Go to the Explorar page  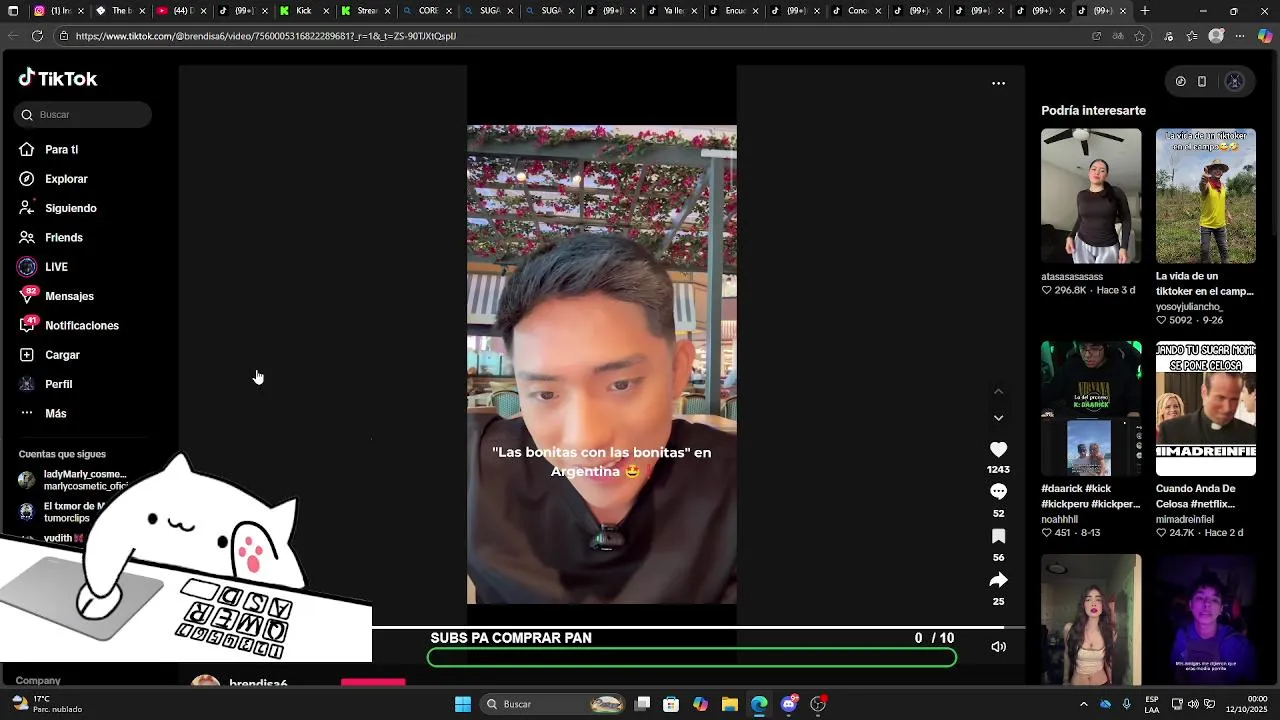point(53,179)
